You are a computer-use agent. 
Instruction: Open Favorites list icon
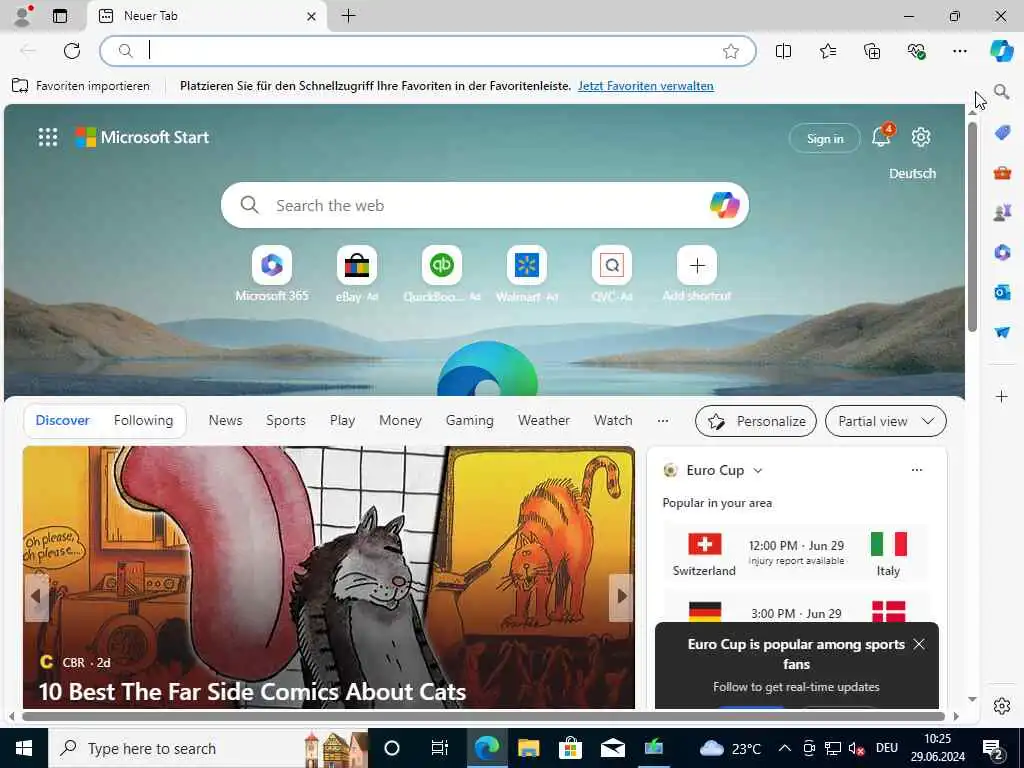coord(827,51)
